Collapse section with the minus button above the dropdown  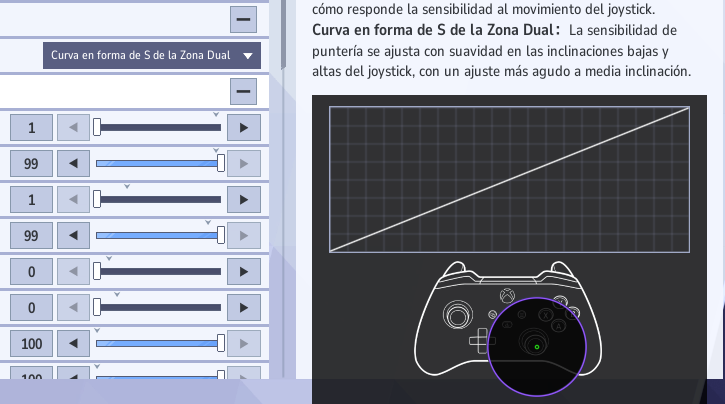click(x=243, y=19)
